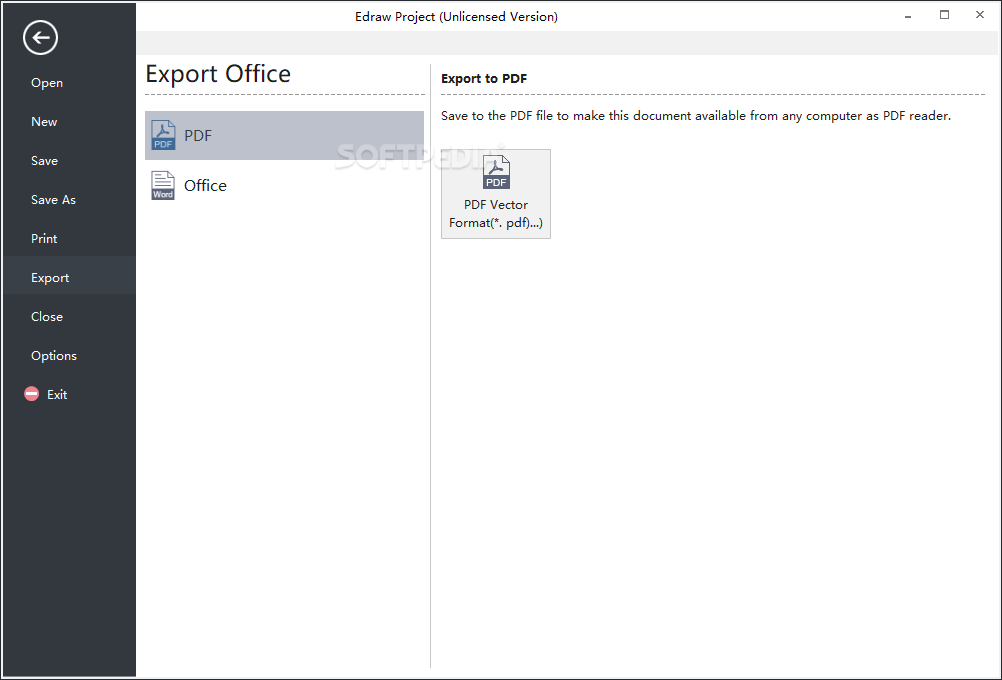
Task: Click the red Exit icon in sidebar
Action: (31, 394)
